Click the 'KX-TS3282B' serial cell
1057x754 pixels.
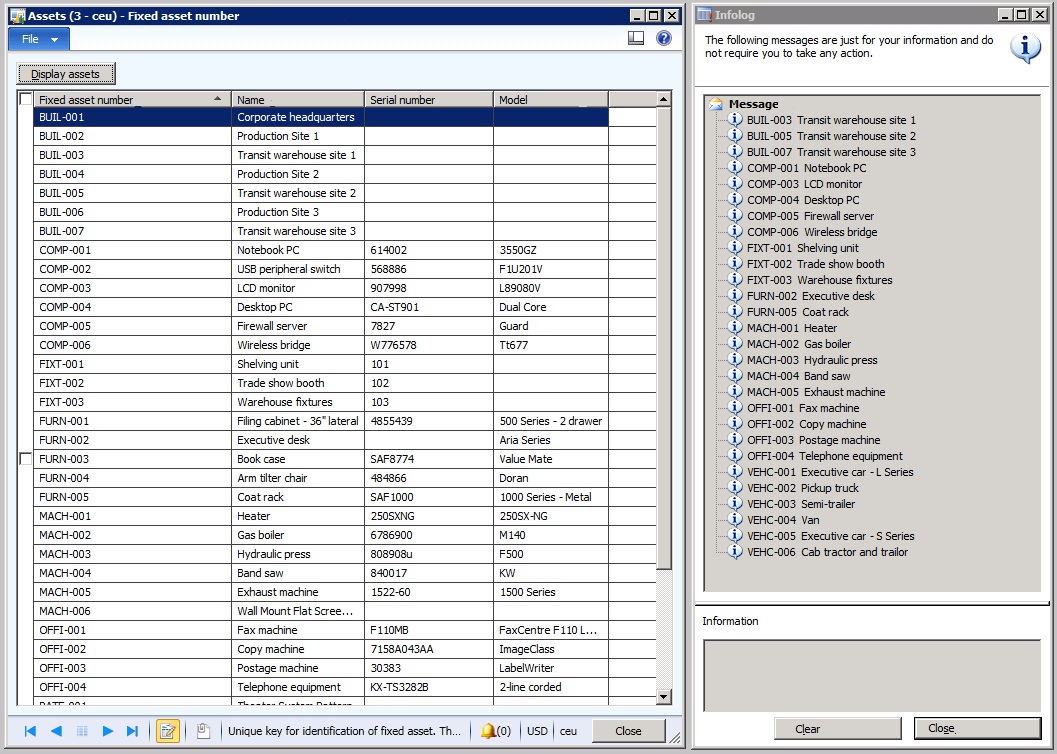click(x=429, y=687)
